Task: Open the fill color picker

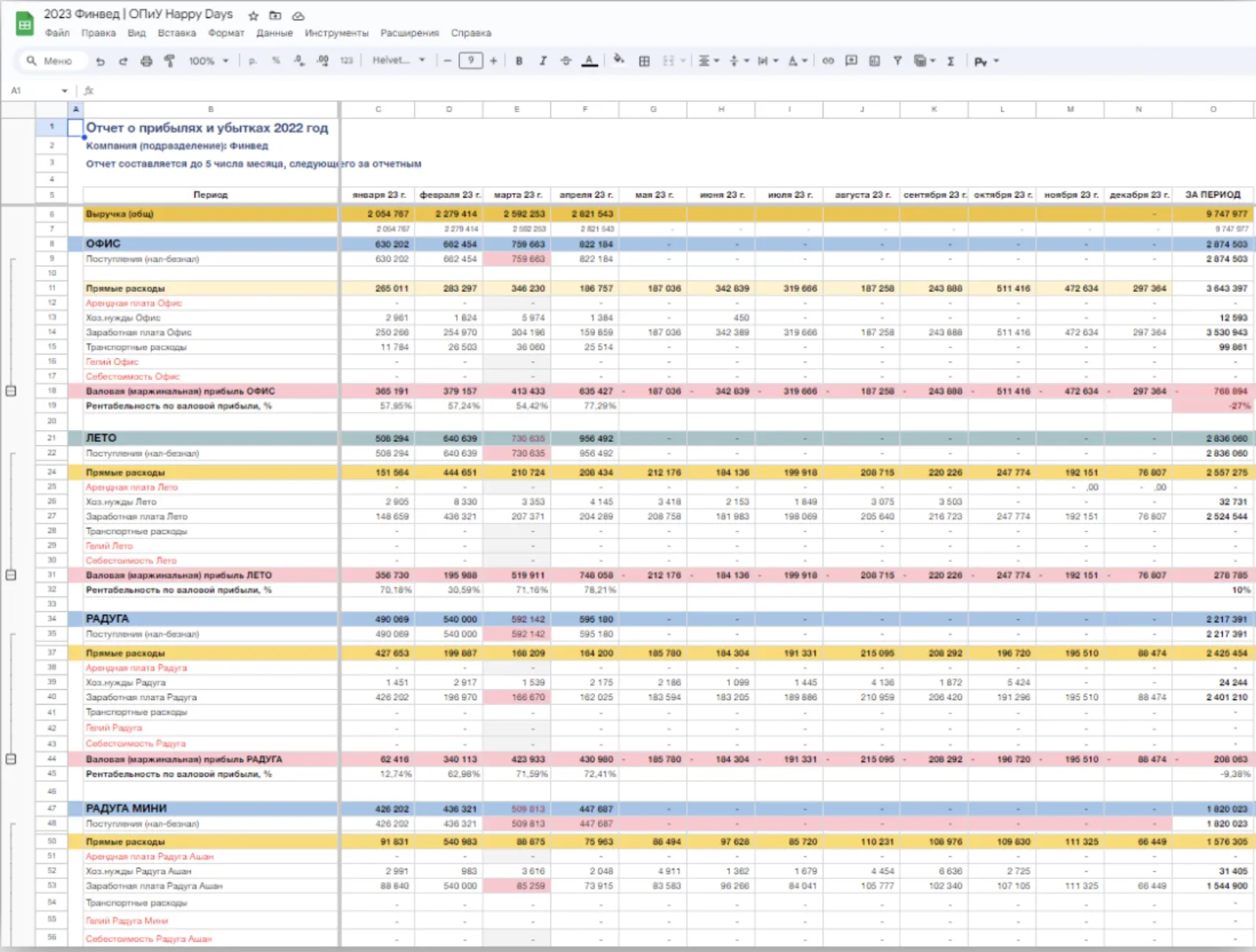Action: (619, 60)
